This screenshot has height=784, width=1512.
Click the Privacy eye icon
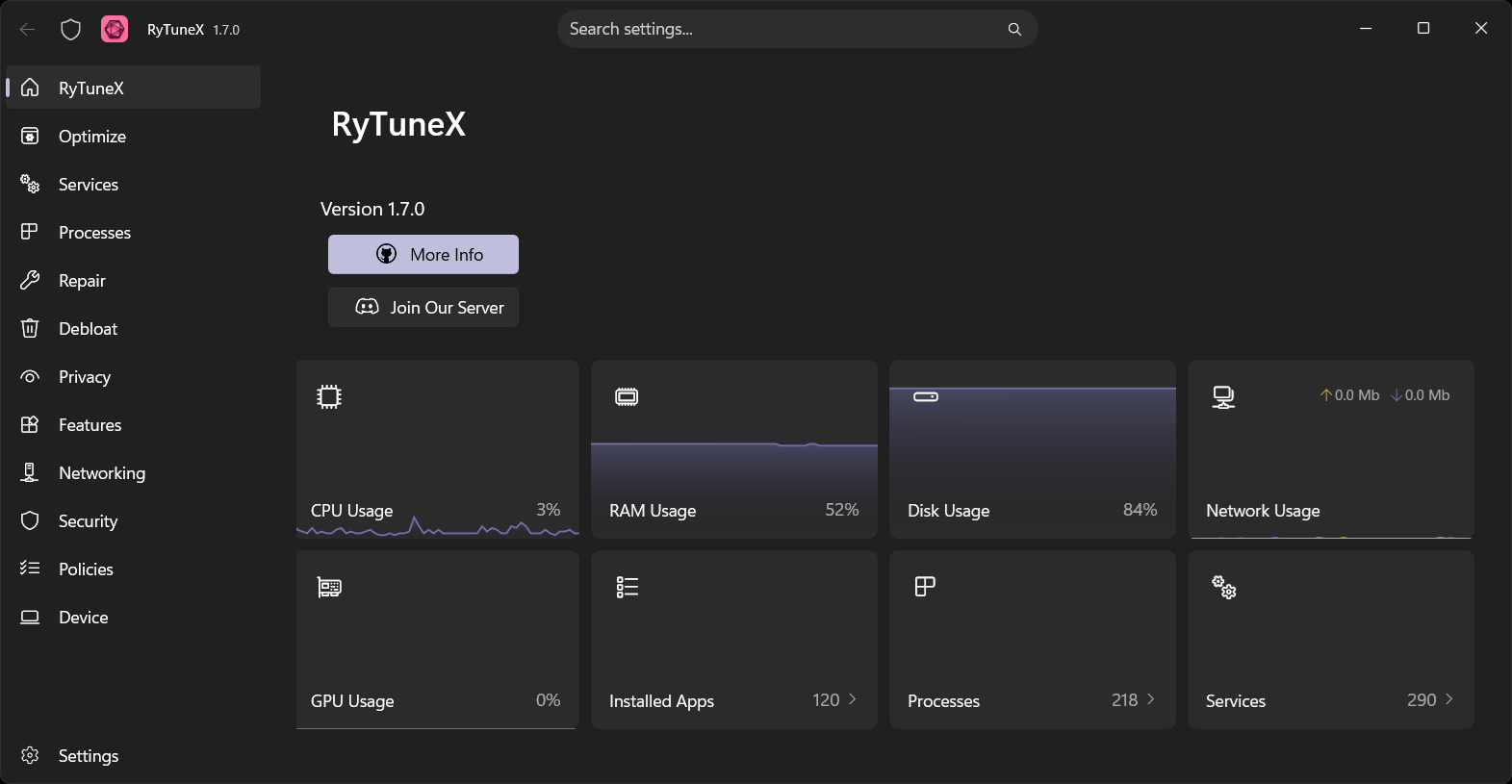pos(30,376)
